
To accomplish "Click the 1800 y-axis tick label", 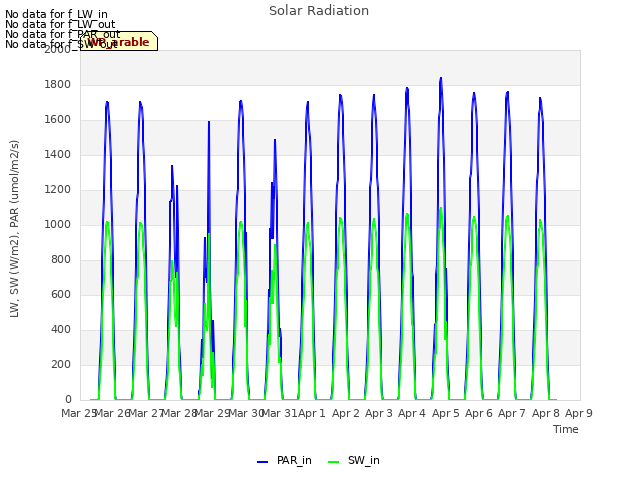I will pos(58,84).
